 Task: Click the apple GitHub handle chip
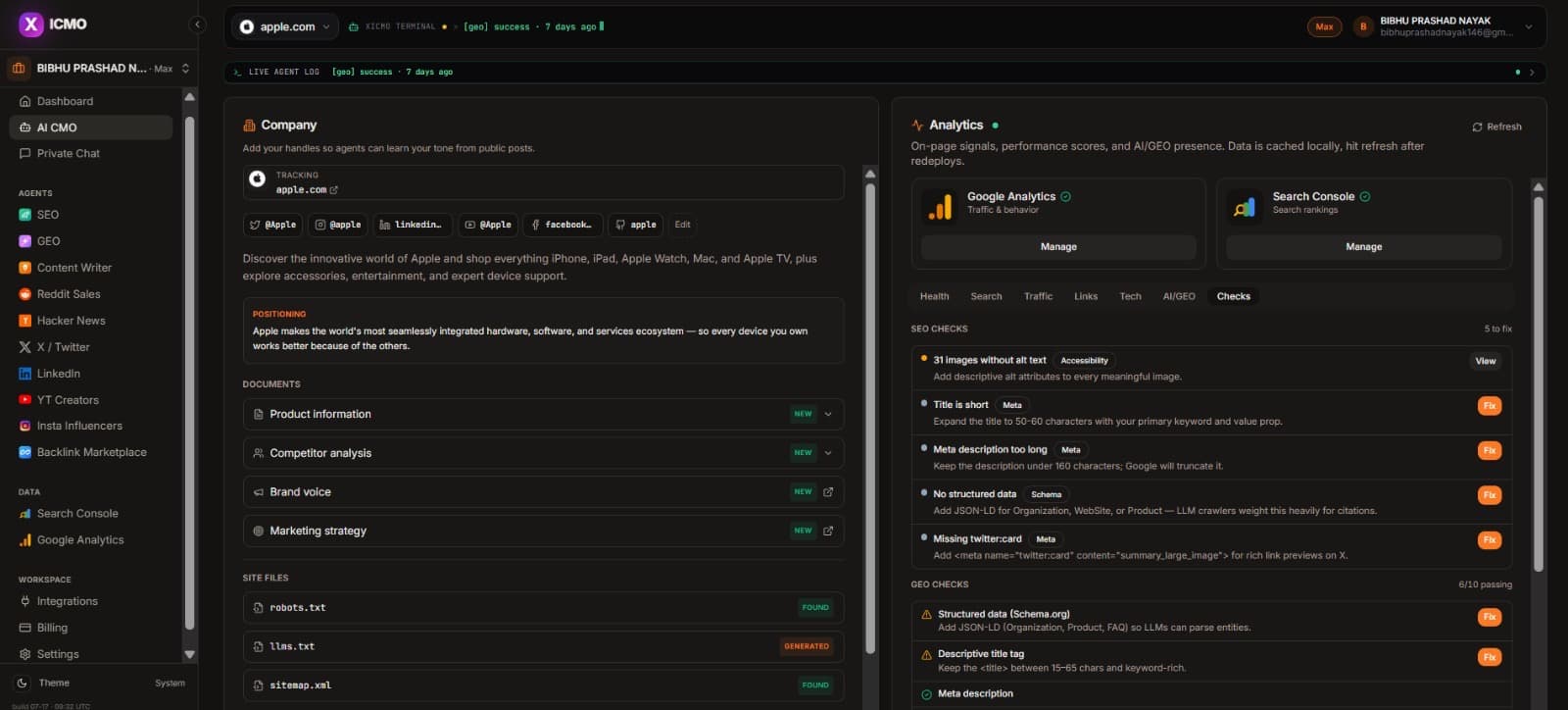point(636,225)
